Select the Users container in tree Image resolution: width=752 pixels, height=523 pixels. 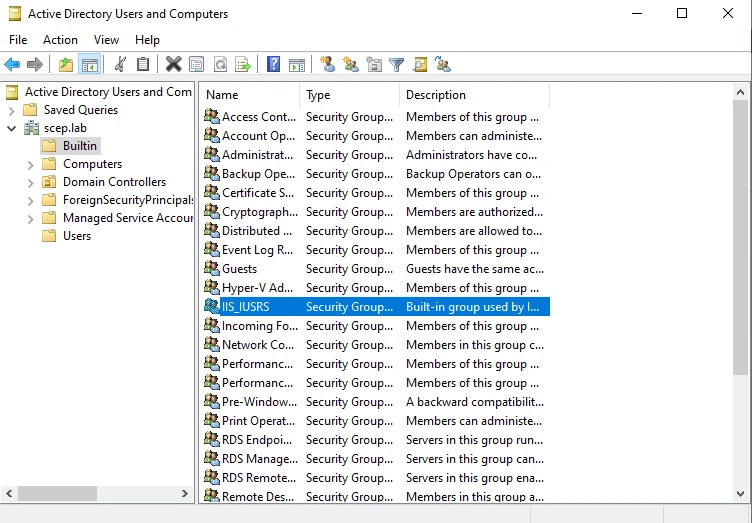[x=77, y=236]
